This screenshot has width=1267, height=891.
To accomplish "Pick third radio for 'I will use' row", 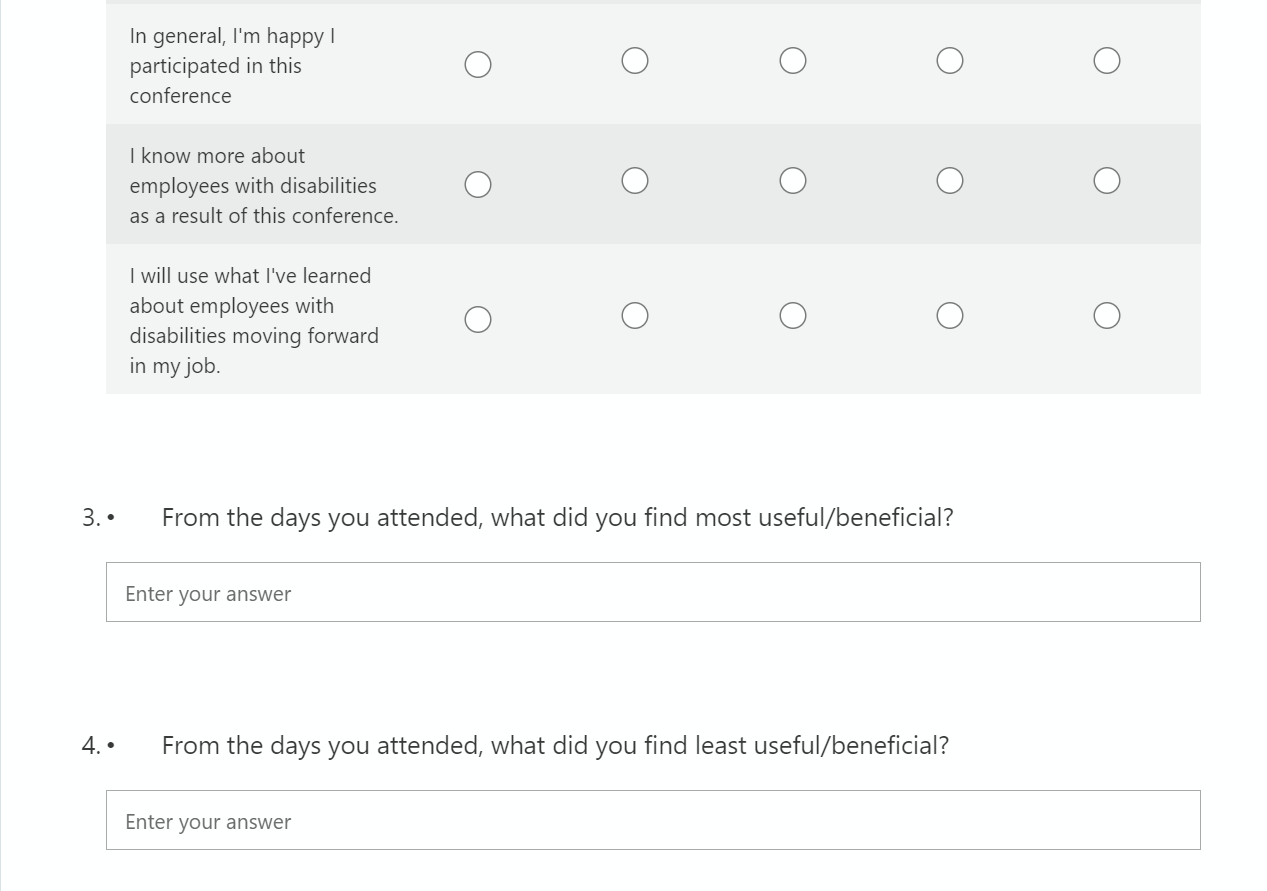I will click(x=793, y=316).
